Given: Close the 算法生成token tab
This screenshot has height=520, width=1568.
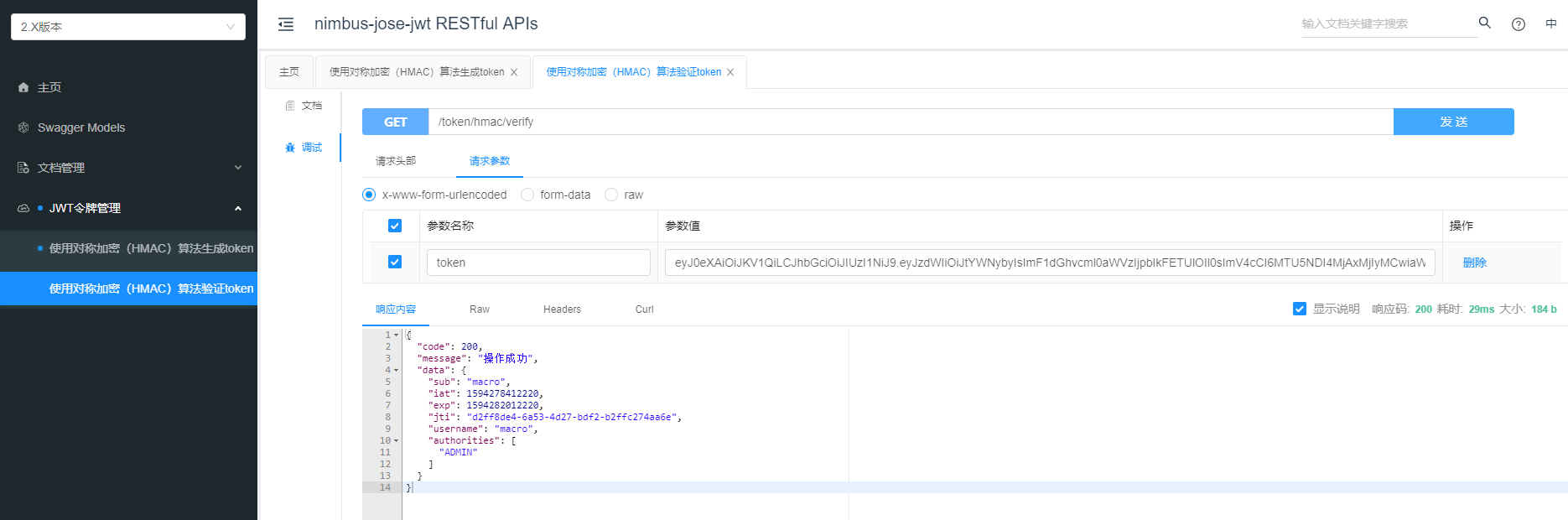Looking at the screenshot, I should tap(514, 72).
